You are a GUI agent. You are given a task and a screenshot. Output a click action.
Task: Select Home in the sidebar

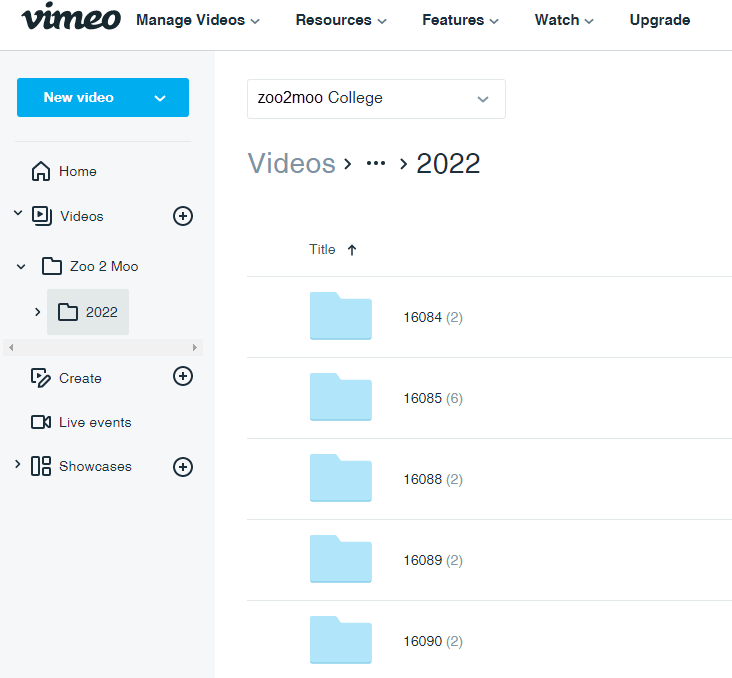(x=77, y=171)
